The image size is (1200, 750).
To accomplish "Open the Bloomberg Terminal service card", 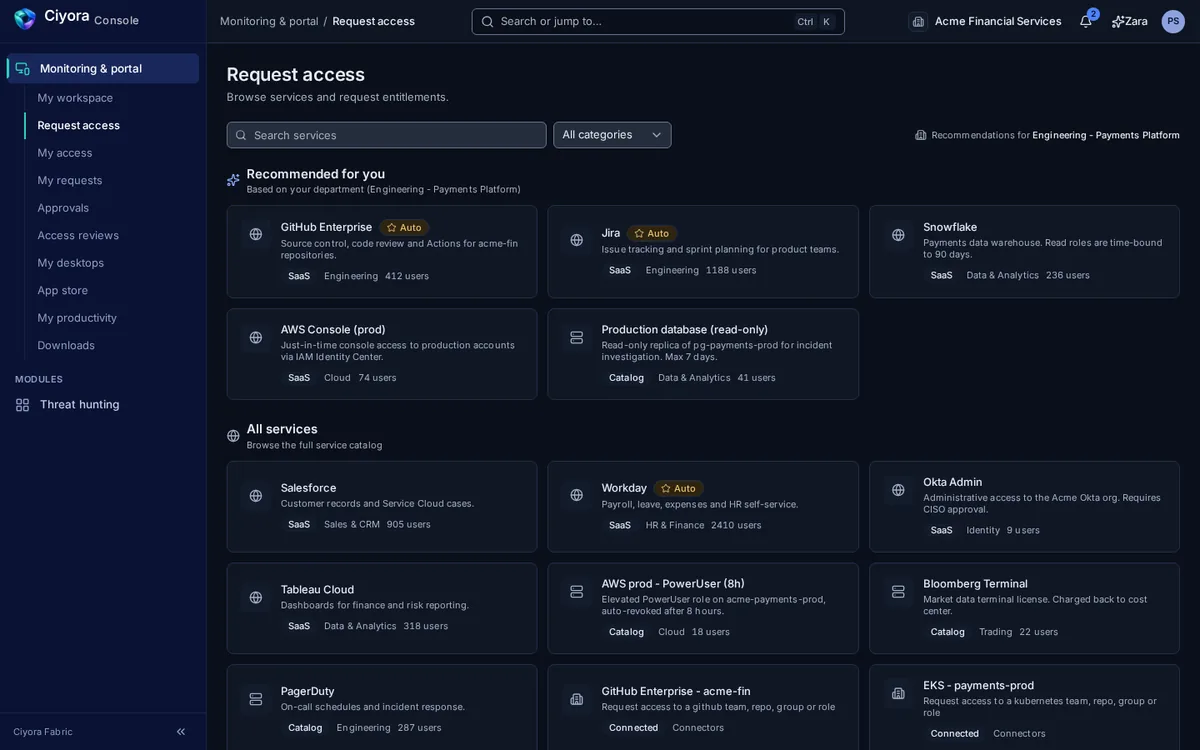I will click(x=1024, y=609).
